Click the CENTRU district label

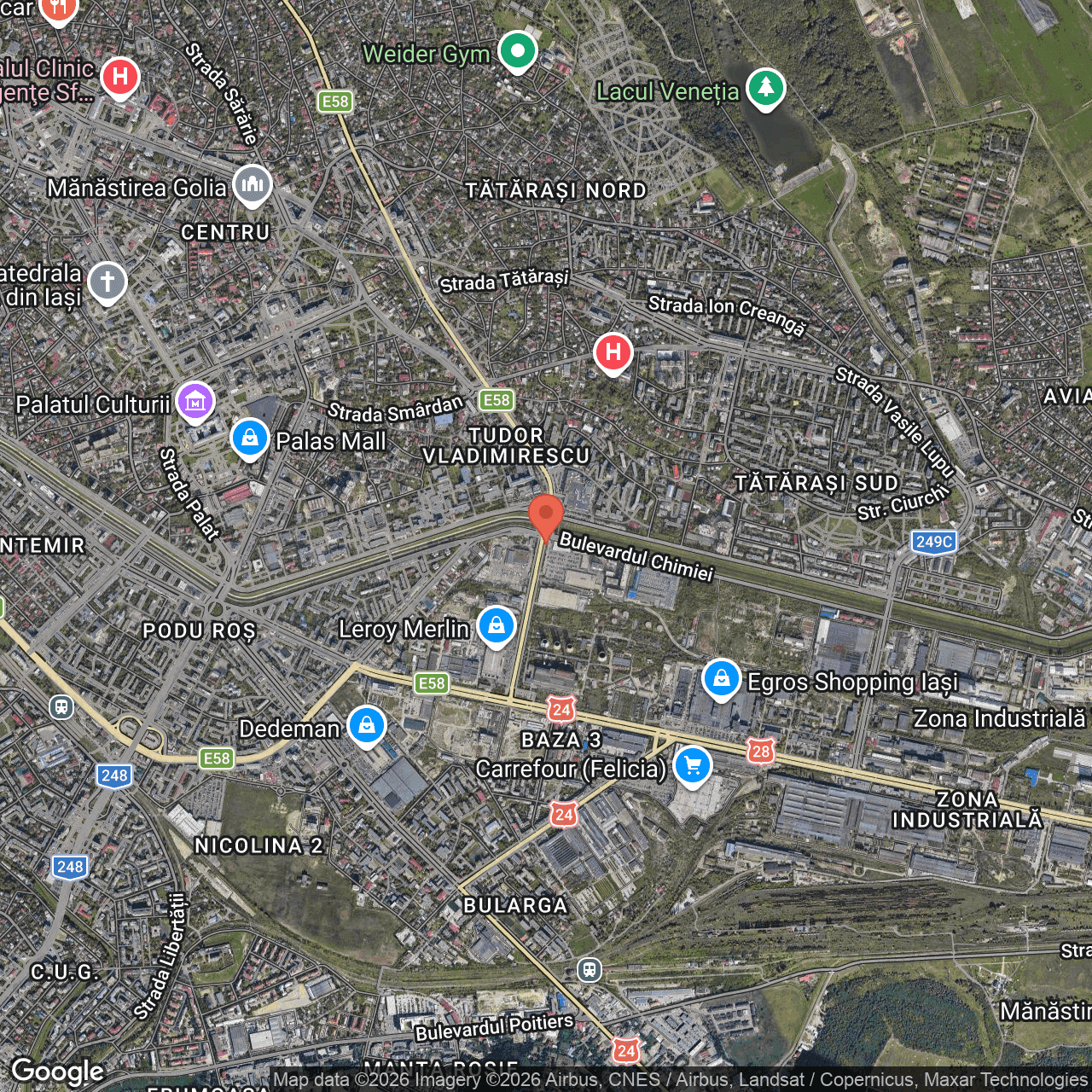point(225,232)
